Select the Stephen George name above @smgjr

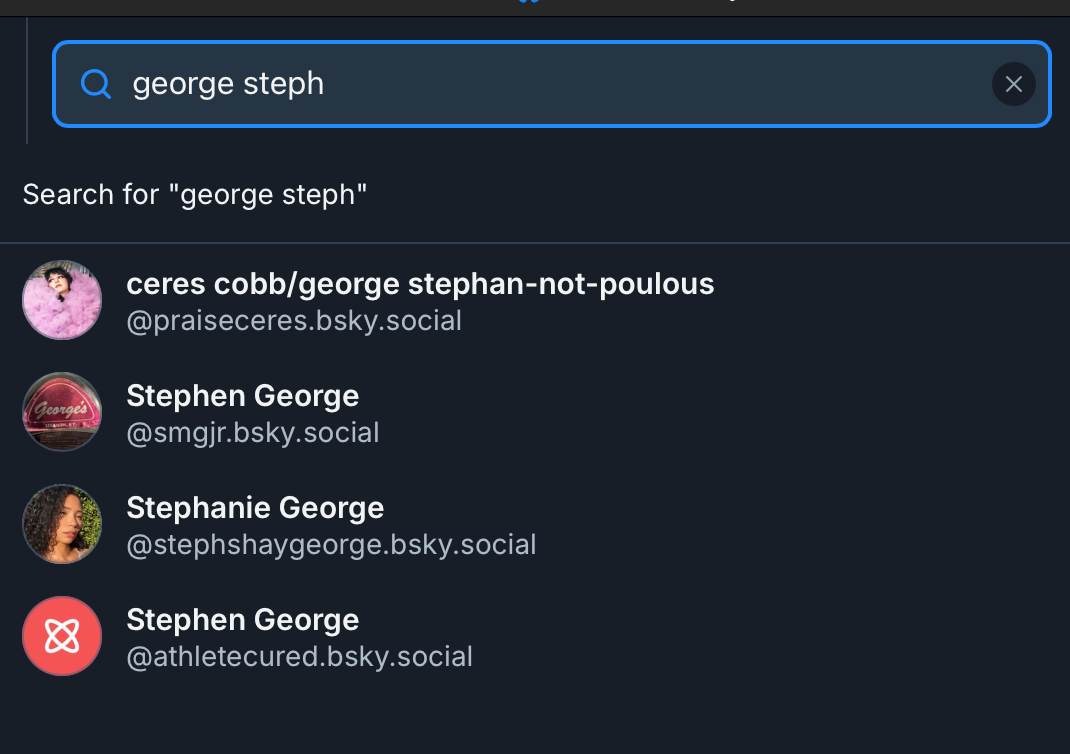click(242, 395)
